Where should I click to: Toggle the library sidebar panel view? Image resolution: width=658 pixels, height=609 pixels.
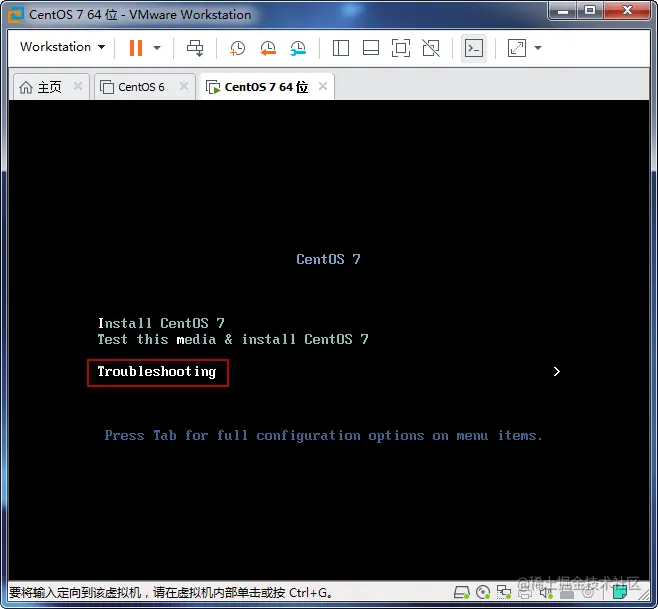tap(341, 48)
